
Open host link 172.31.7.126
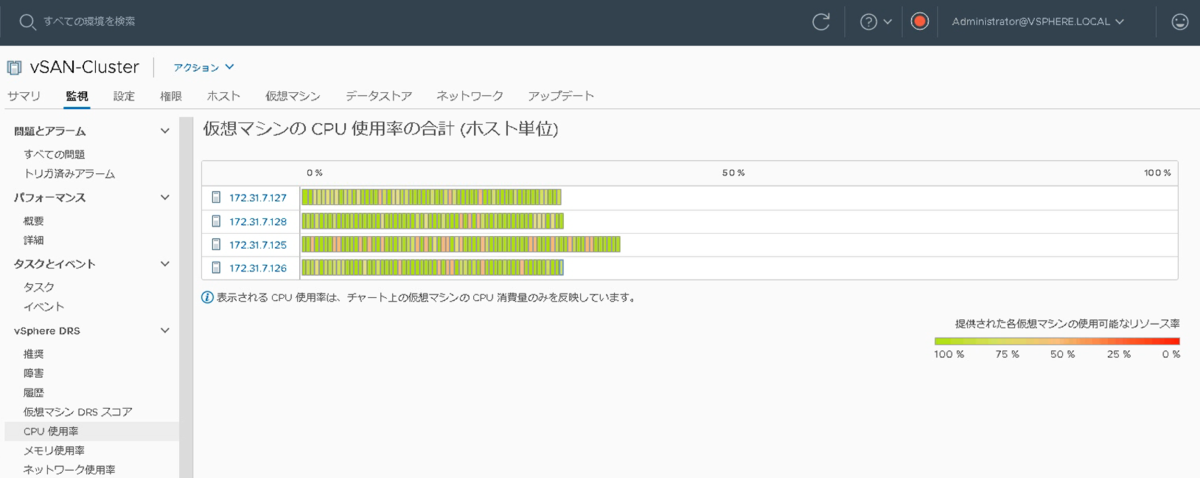(258, 267)
